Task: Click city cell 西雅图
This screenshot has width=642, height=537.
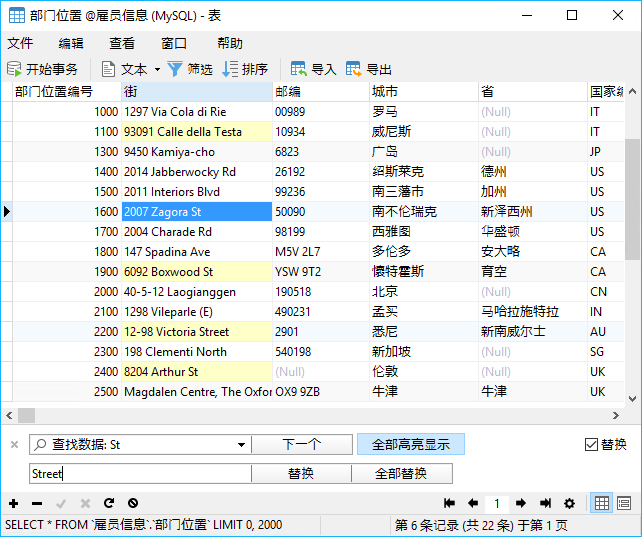Action: pyautogui.click(x=424, y=232)
